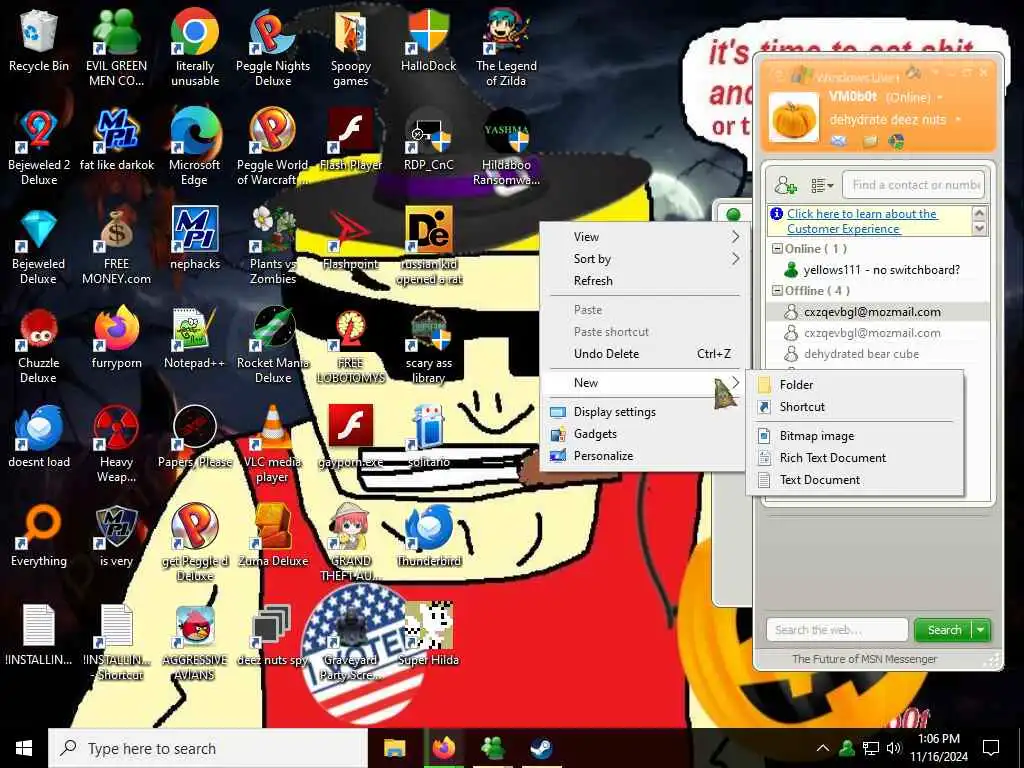
Task: Open the Chrome shortcut labeled literally unusable
Action: (195, 46)
